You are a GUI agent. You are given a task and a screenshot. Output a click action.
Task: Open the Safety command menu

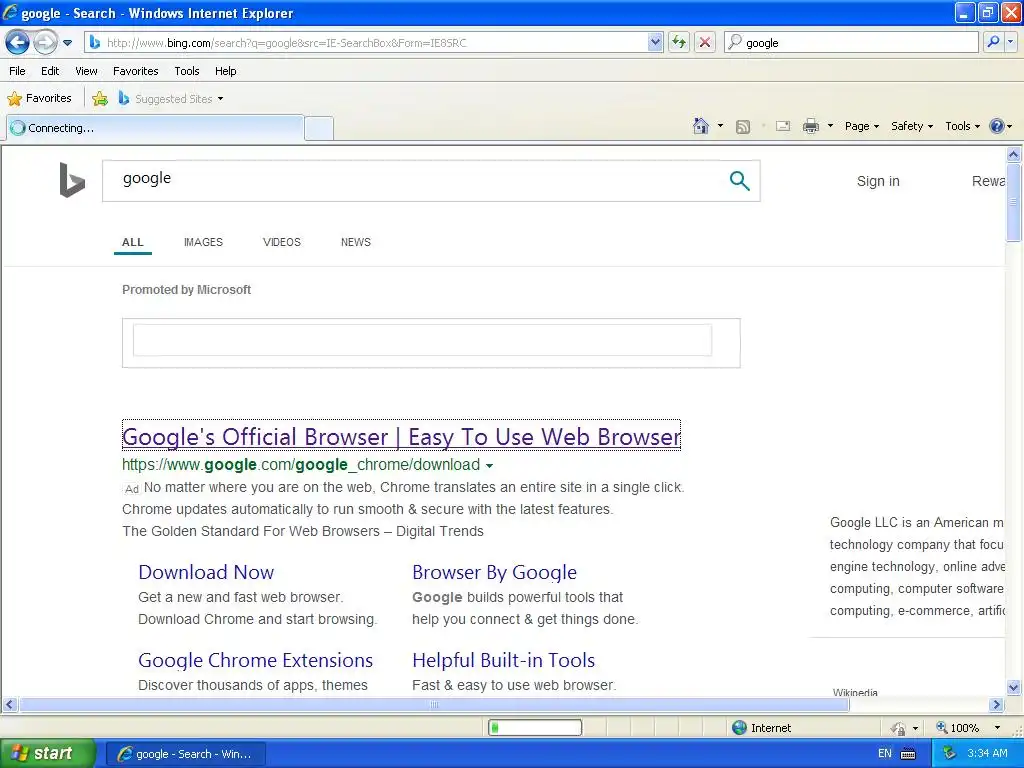[x=912, y=126]
